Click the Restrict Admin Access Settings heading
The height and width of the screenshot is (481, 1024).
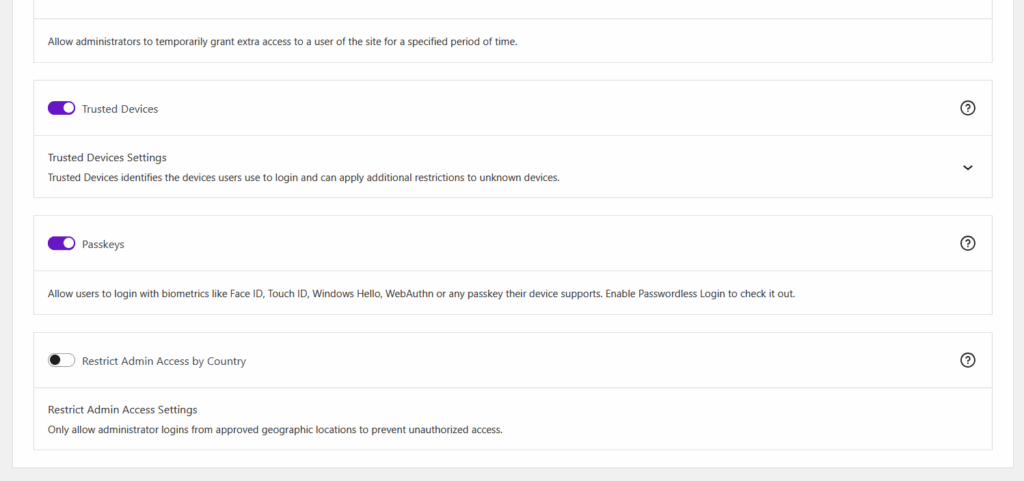point(122,409)
